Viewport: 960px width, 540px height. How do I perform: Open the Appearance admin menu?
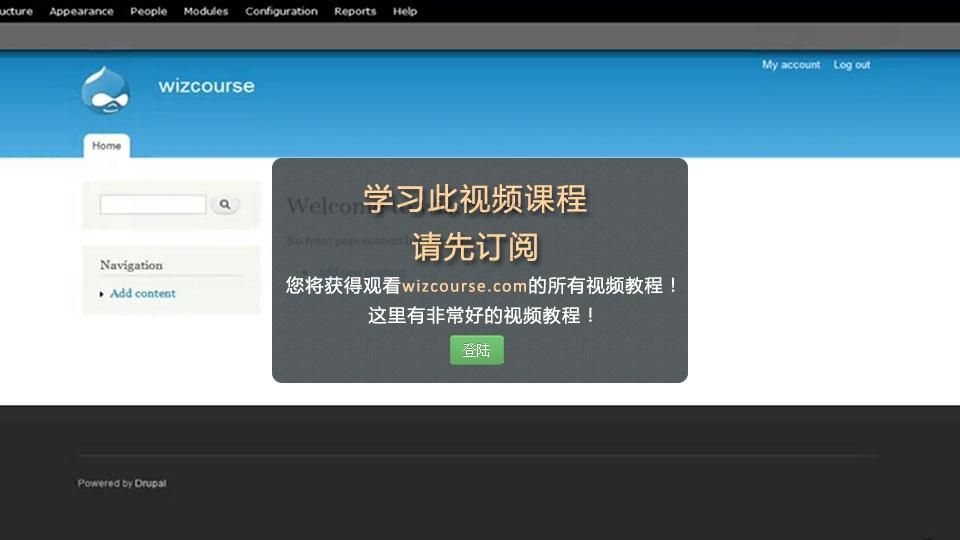pos(81,11)
